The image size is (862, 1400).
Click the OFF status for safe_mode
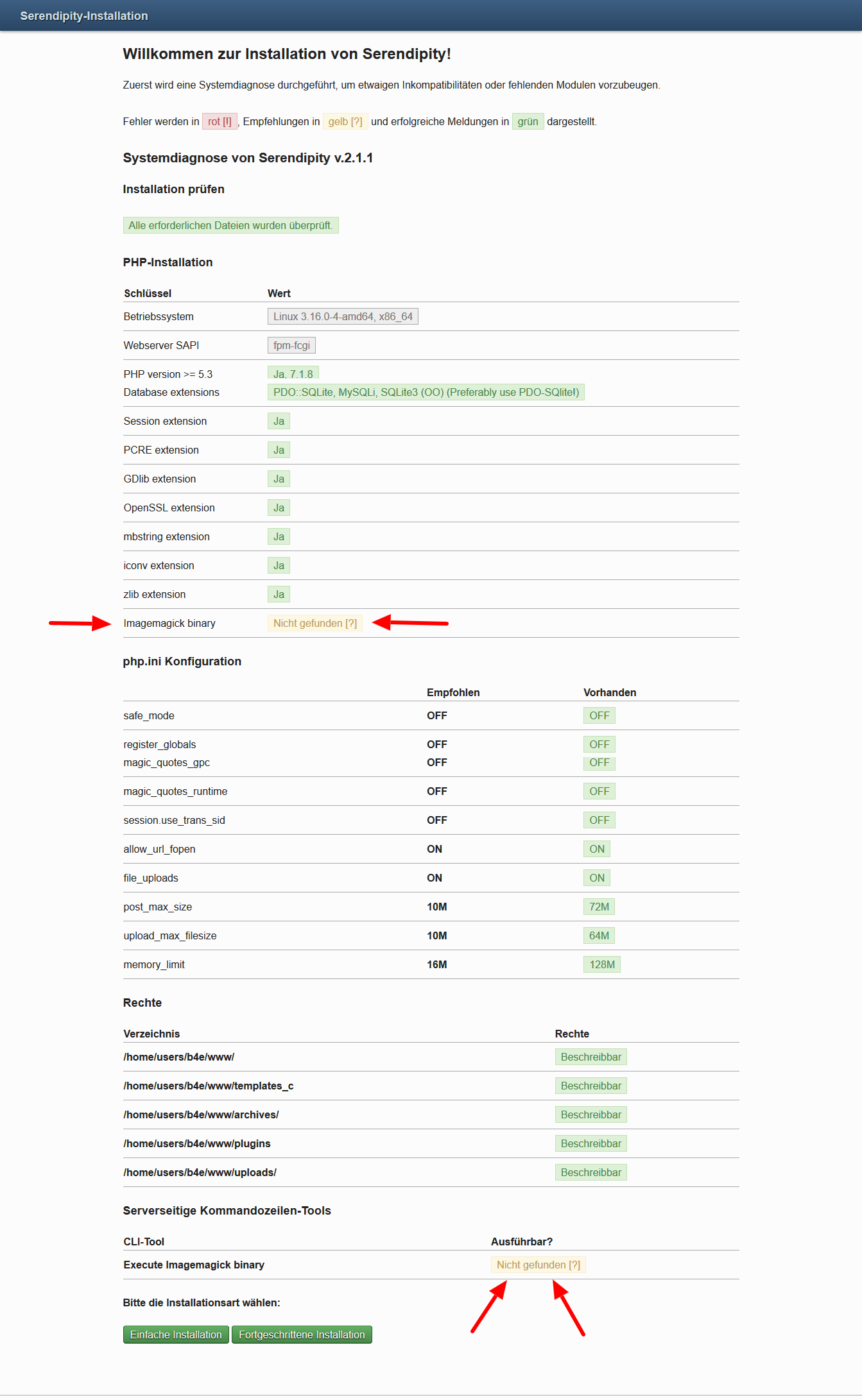click(x=599, y=715)
